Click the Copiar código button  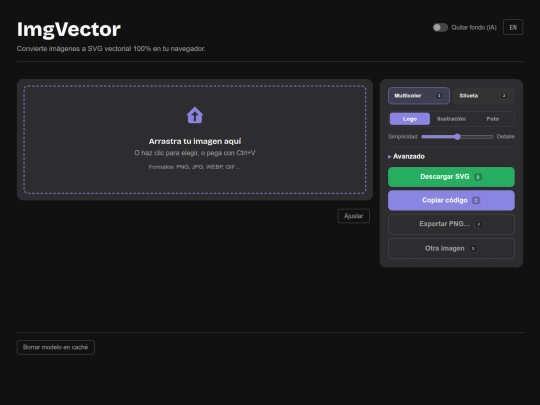click(451, 200)
